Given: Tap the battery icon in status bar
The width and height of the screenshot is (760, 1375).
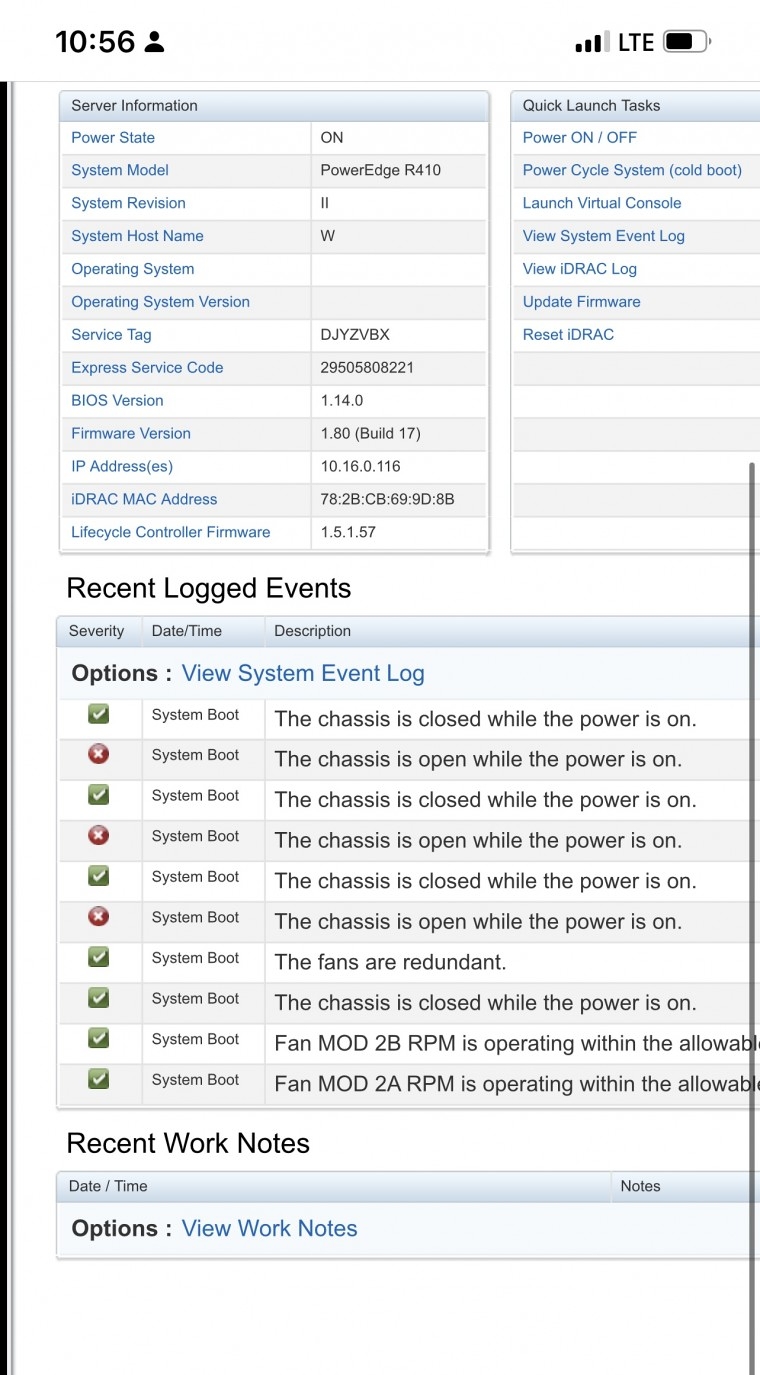Looking at the screenshot, I should tap(686, 42).
